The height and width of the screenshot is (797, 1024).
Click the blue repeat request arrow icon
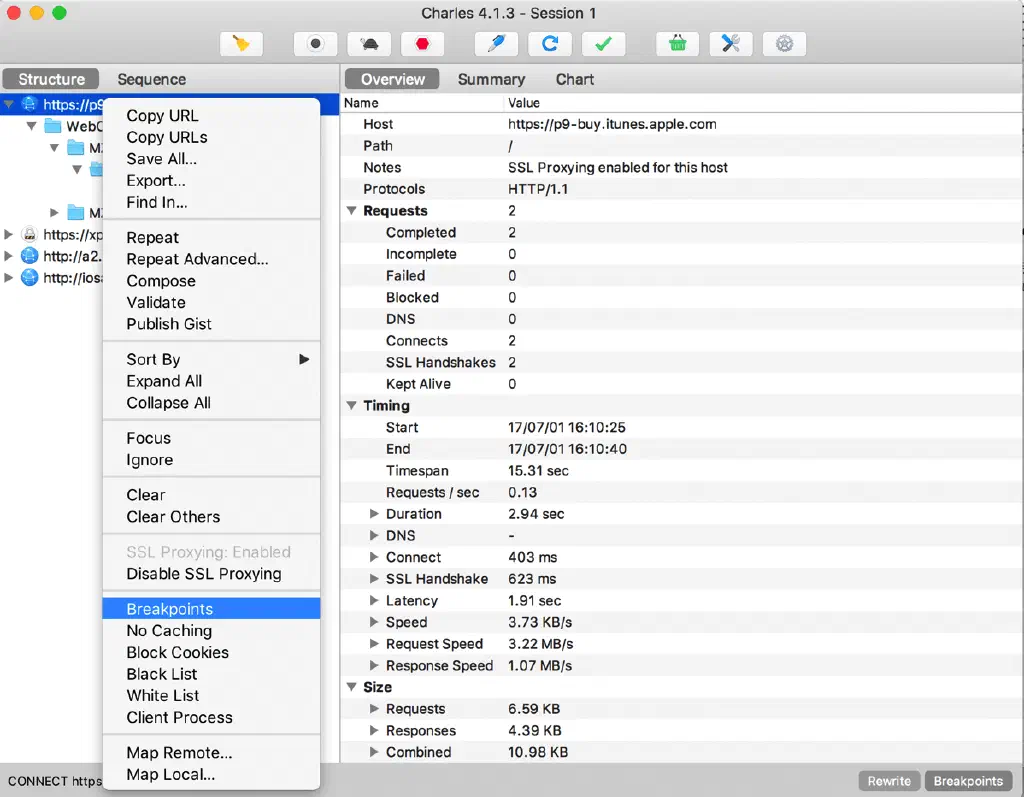click(550, 44)
